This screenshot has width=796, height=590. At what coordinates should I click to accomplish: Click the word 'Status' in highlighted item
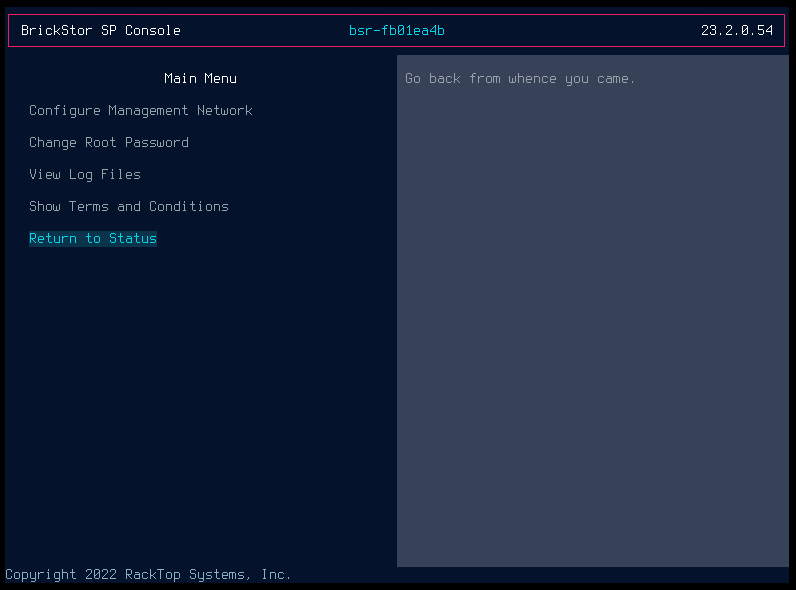[132, 238]
